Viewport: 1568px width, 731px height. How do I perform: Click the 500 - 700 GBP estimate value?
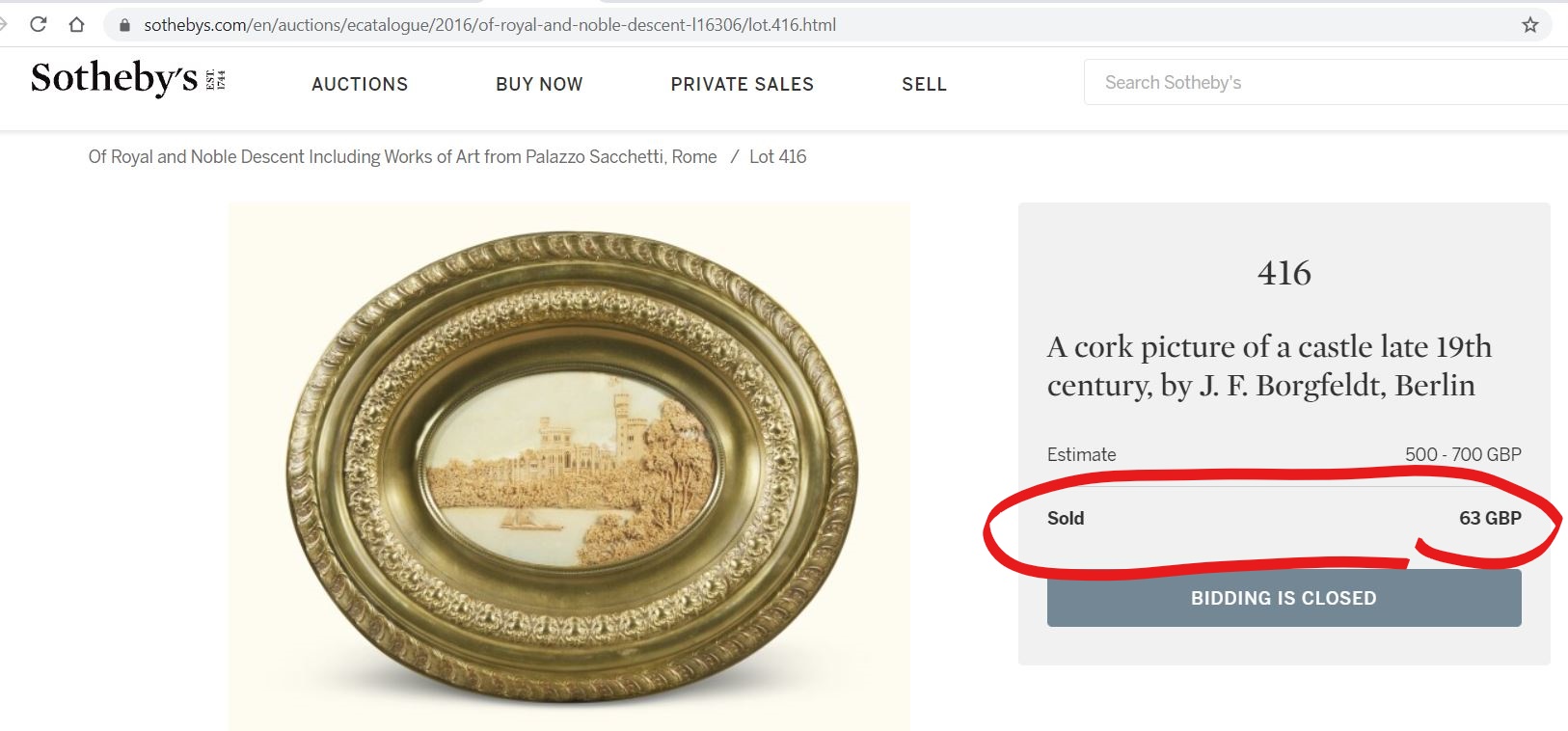click(x=1463, y=454)
